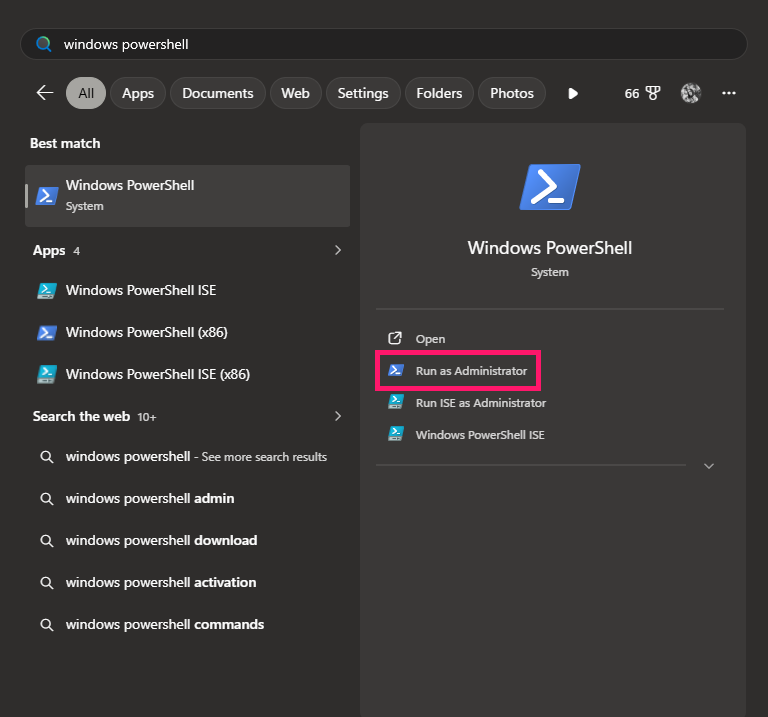This screenshot has height=717, width=768.
Task: Click magnifier beside 'See more search results'
Action: [47, 457]
